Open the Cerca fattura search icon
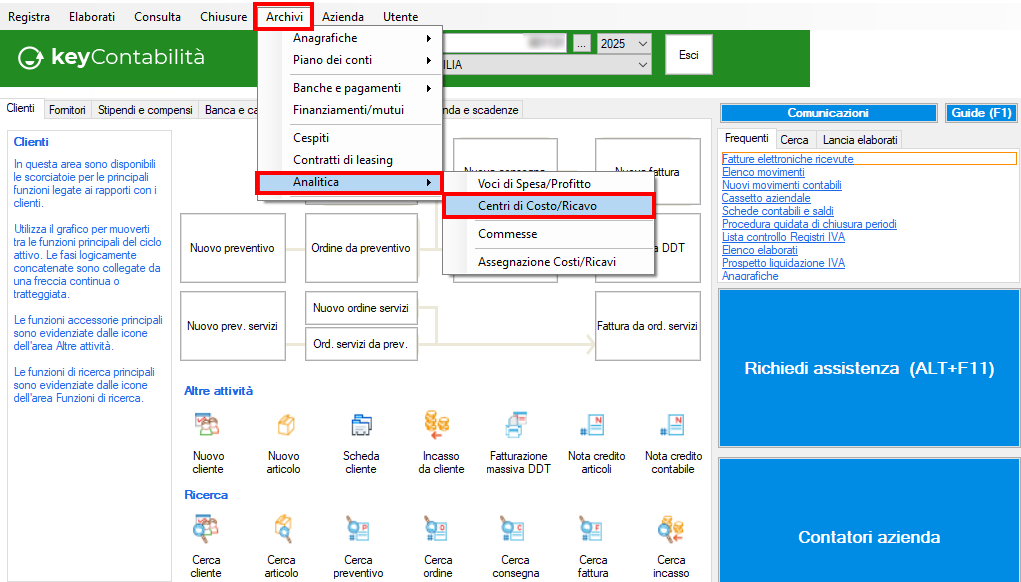This screenshot has width=1021, height=582. click(x=593, y=530)
